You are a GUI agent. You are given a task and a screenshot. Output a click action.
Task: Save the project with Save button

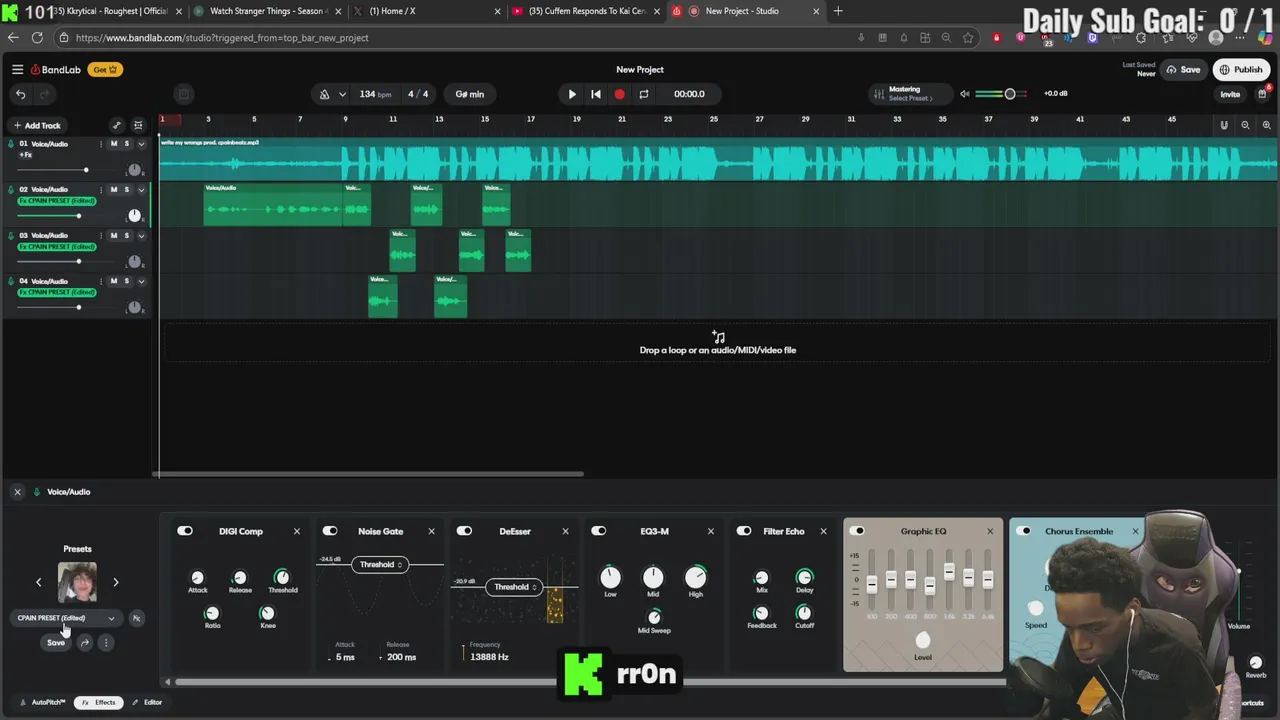[1183, 70]
